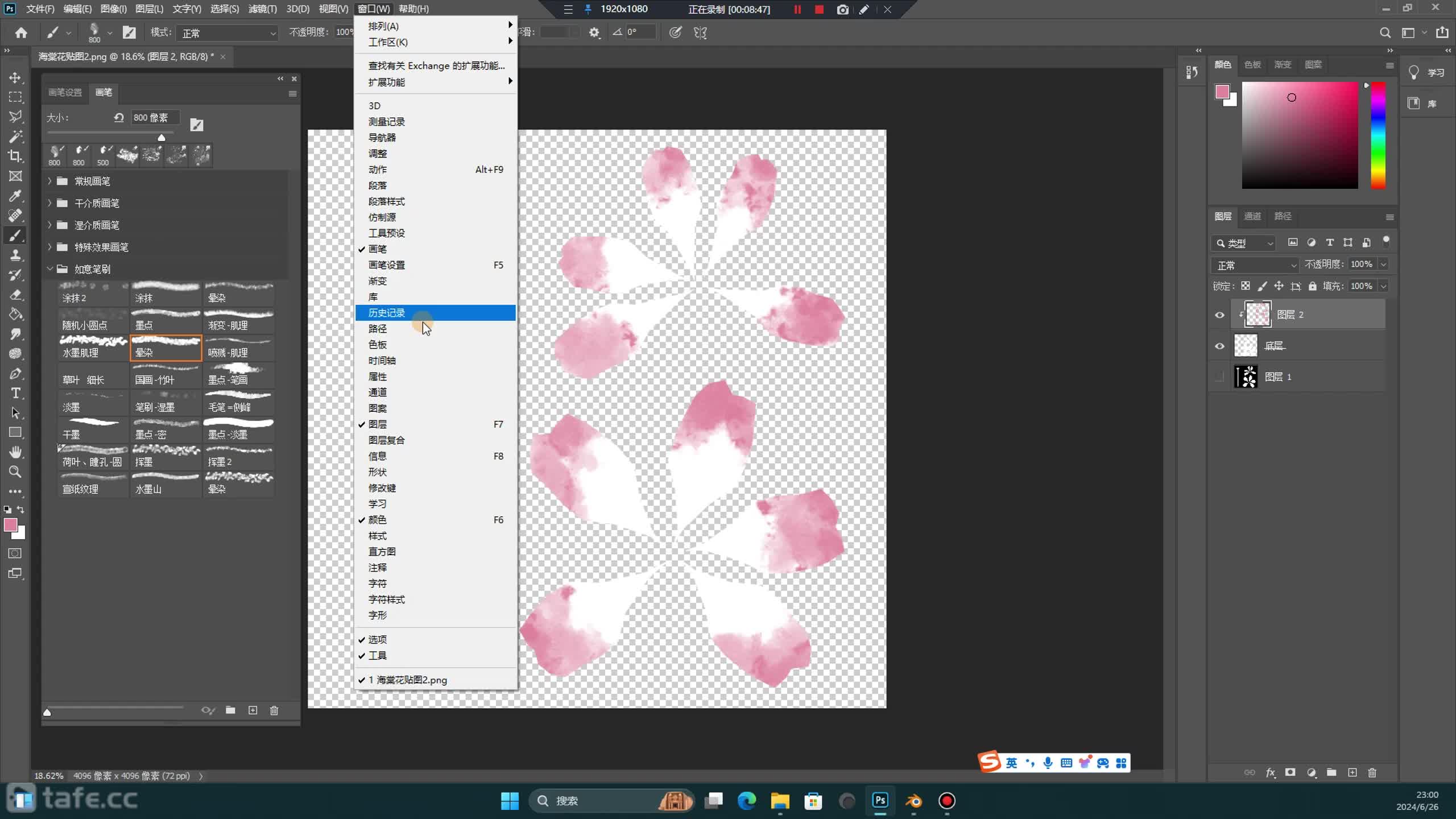
Task: Open layer effects fx menu
Action: tap(1270, 772)
